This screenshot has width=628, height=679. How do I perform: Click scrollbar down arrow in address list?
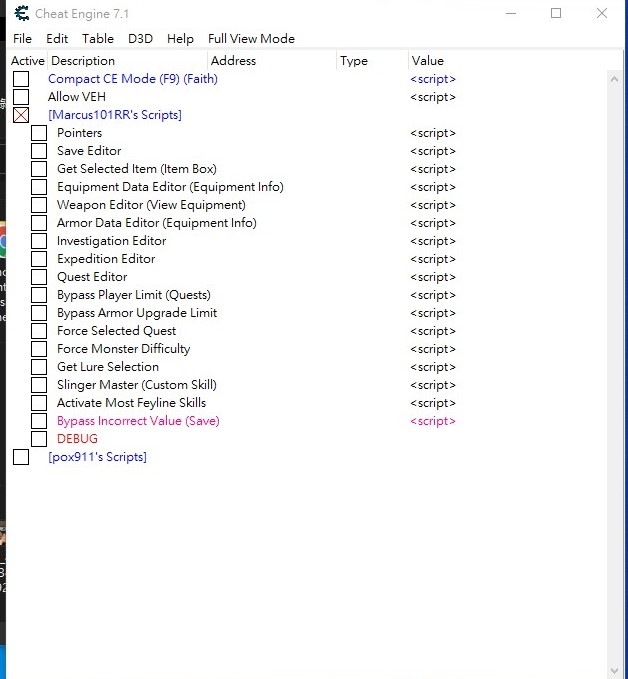tap(614, 671)
